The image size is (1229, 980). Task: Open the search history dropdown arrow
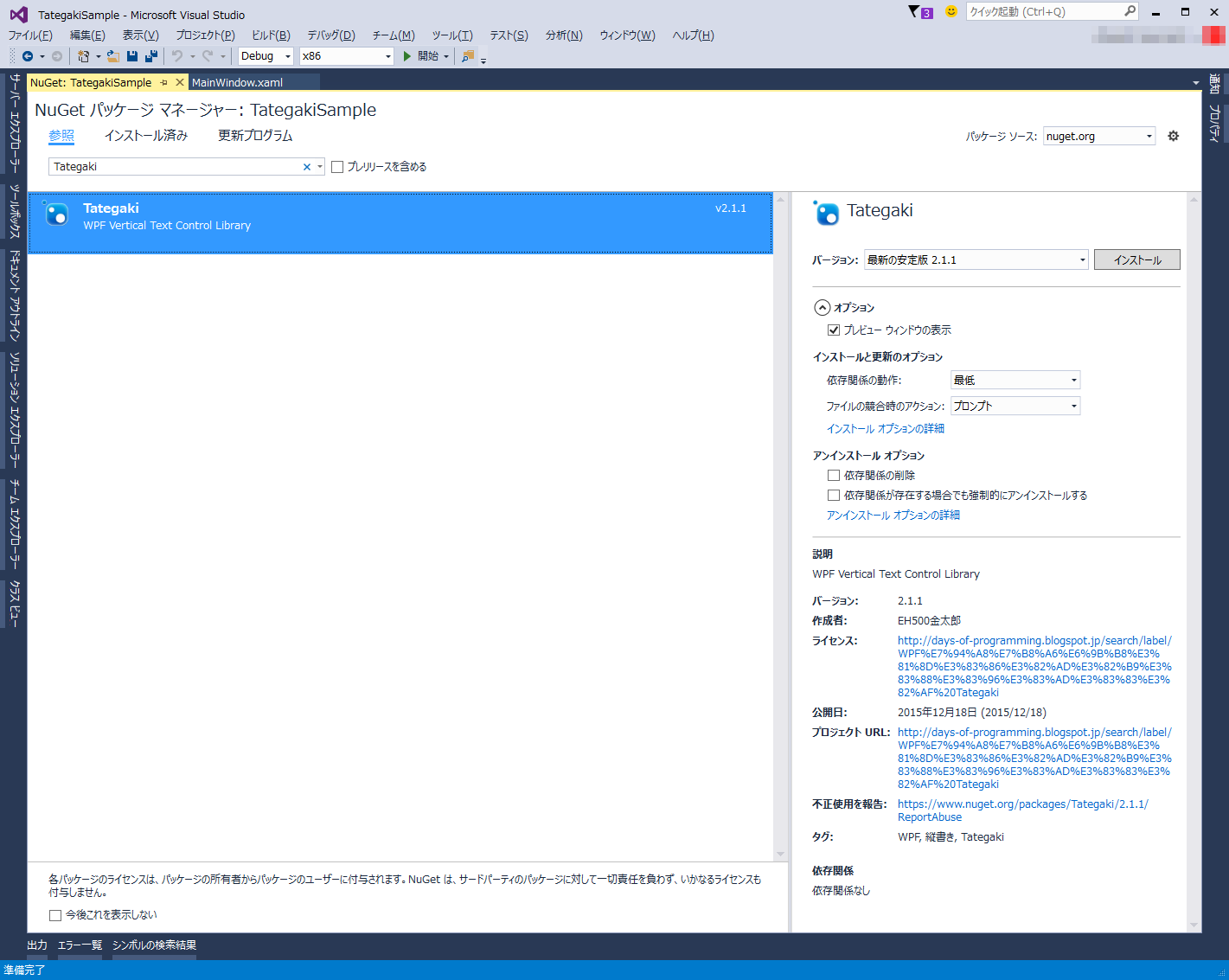[320, 167]
